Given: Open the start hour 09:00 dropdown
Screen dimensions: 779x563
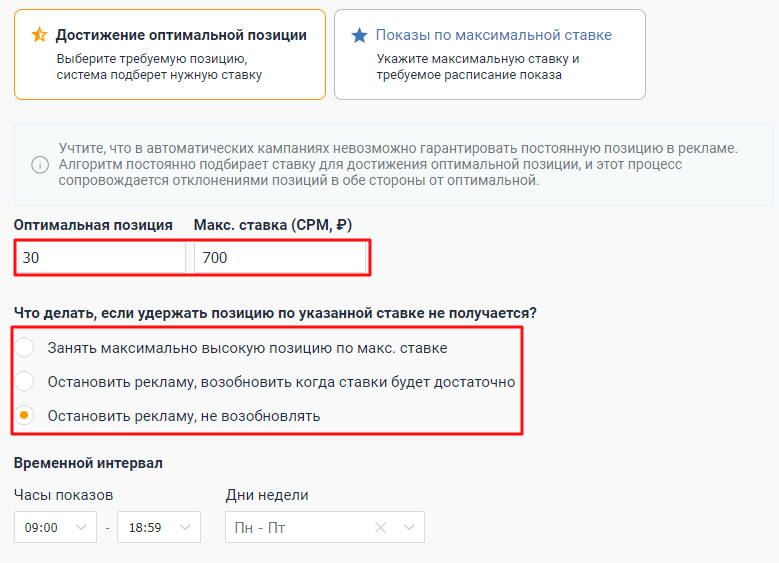Looking at the screenshot, I should pos(81,527).
